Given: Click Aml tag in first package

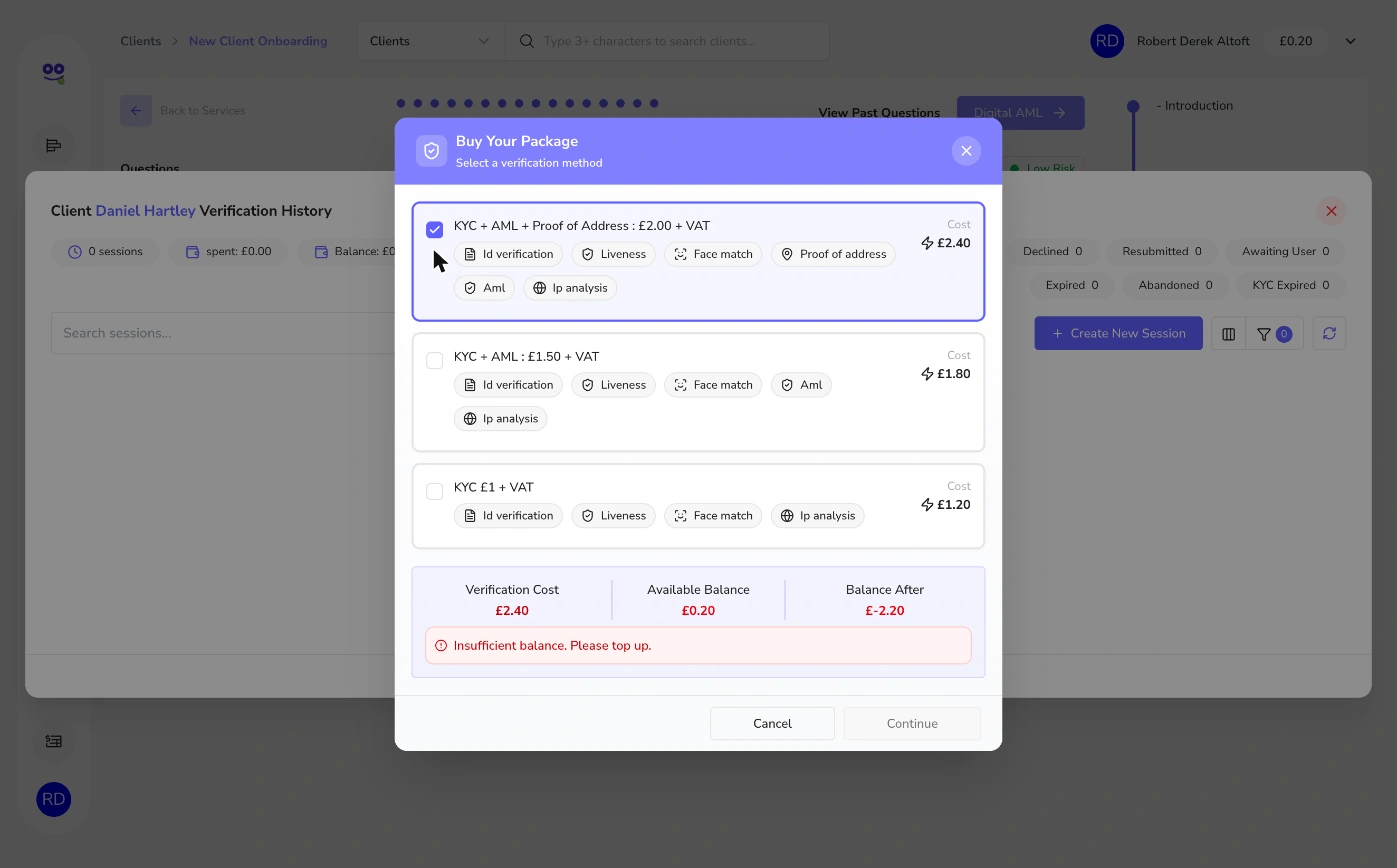Looking at the screenshot, I should [x=484, y=288].
